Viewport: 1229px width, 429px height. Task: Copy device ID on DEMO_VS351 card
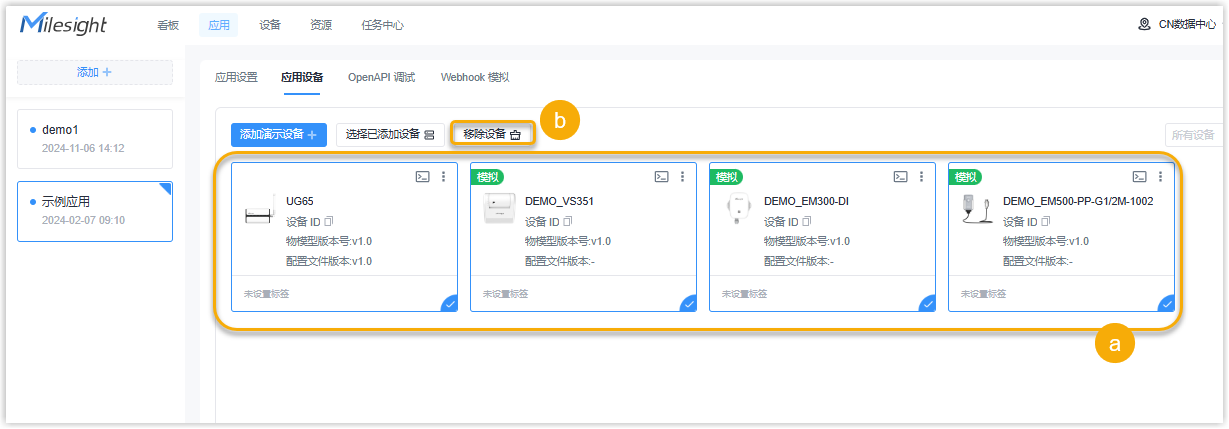pyautogui.click(x=567, y=221)
